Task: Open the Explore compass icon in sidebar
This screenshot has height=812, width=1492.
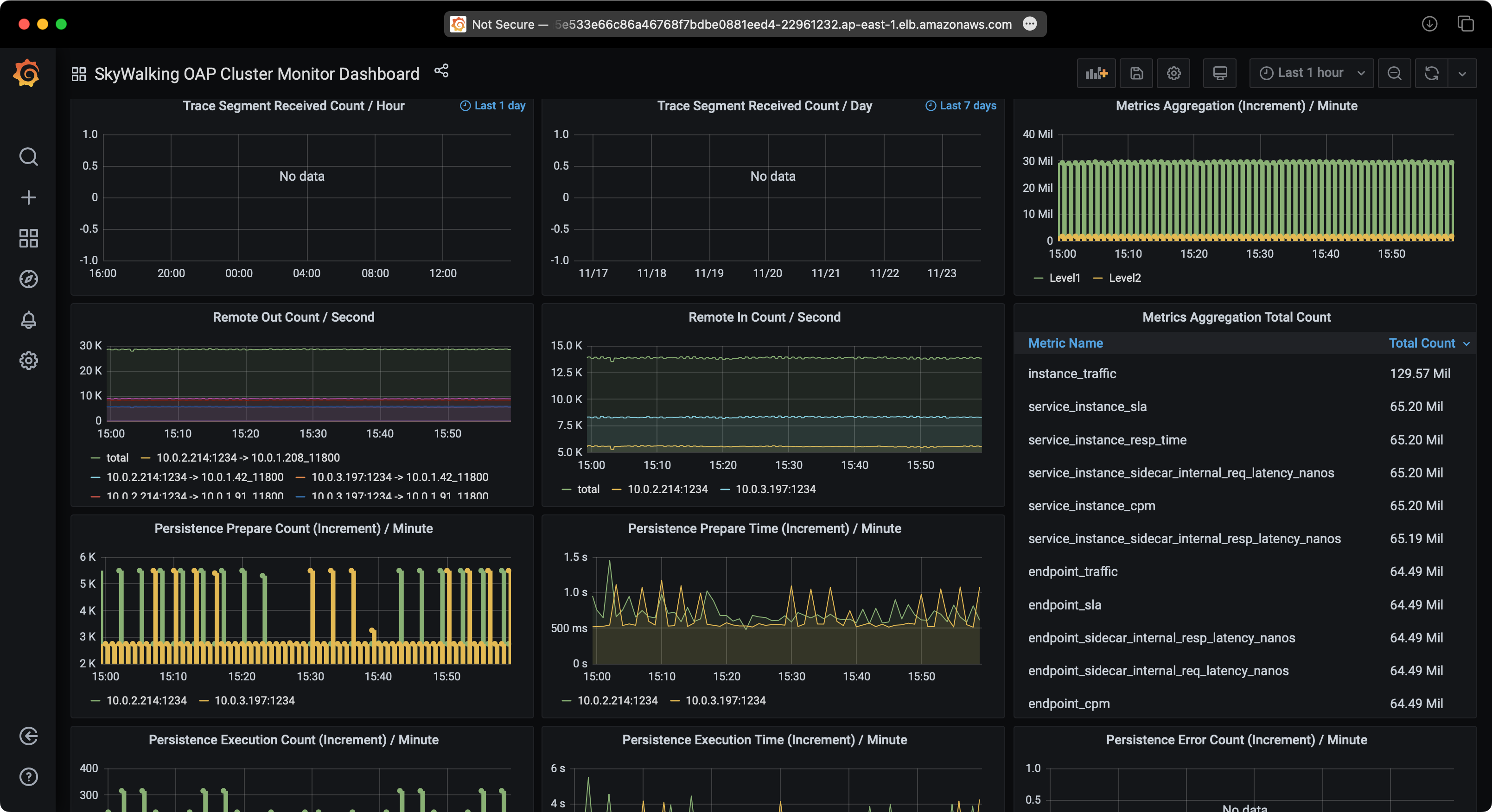Action: pyautogui.click(x=28, y=279)
